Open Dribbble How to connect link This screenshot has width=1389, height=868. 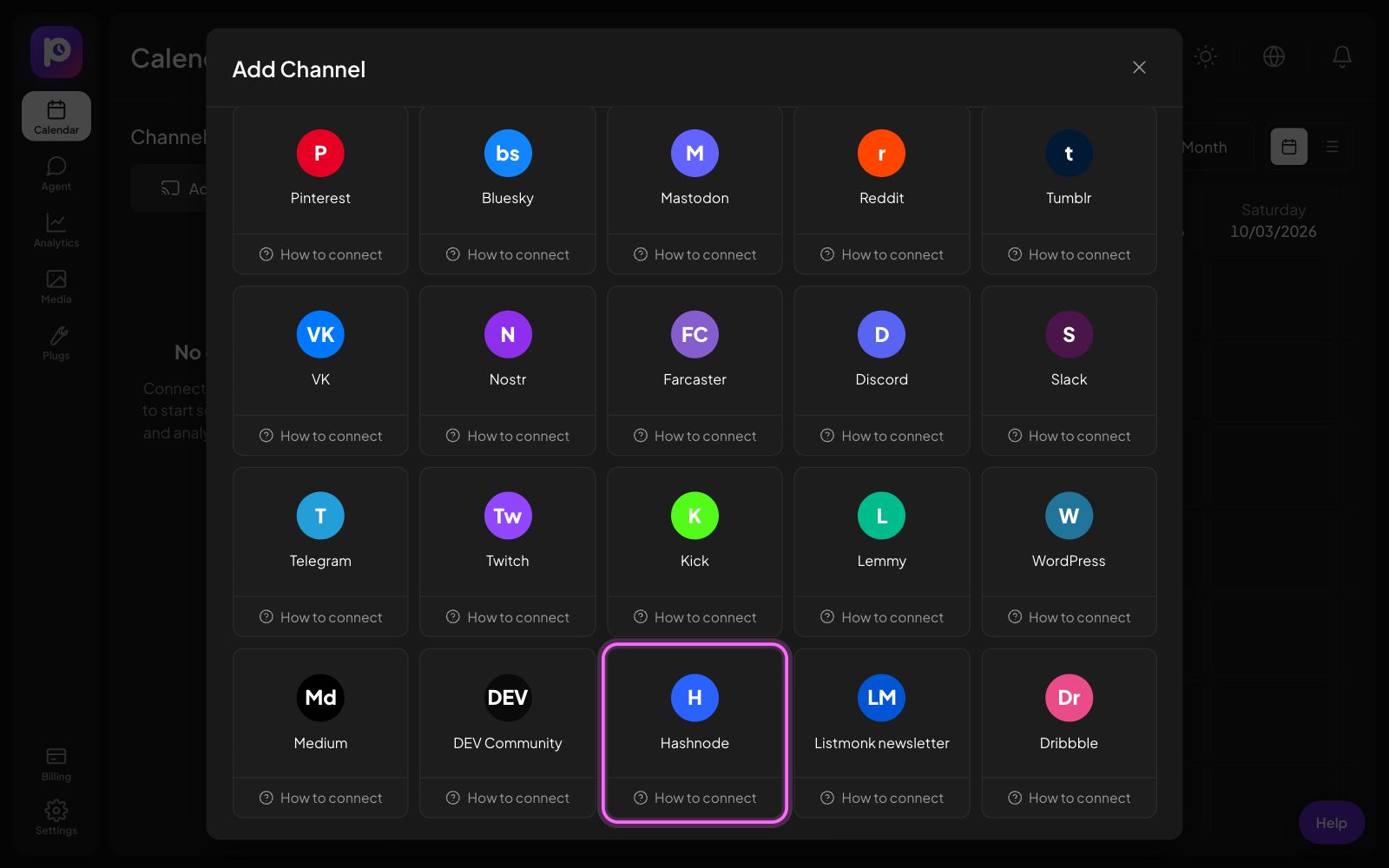click(1069, 798)
